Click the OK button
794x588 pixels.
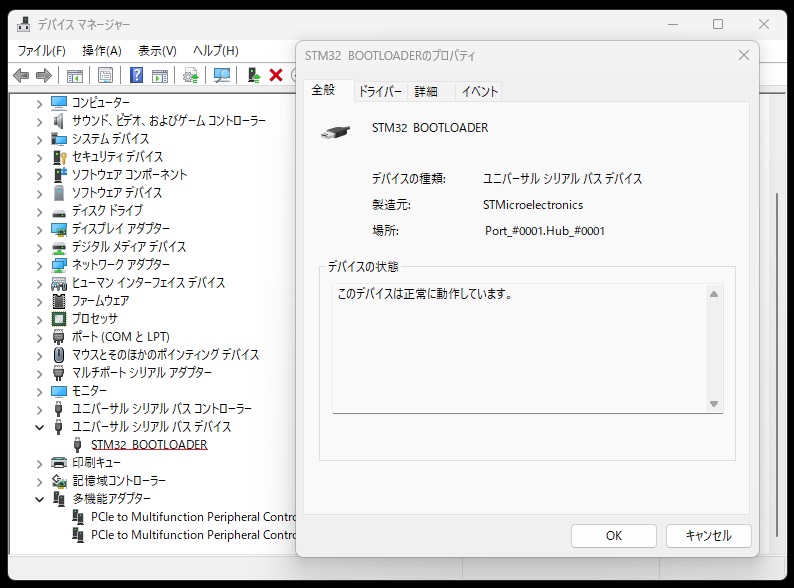(614, 536)
